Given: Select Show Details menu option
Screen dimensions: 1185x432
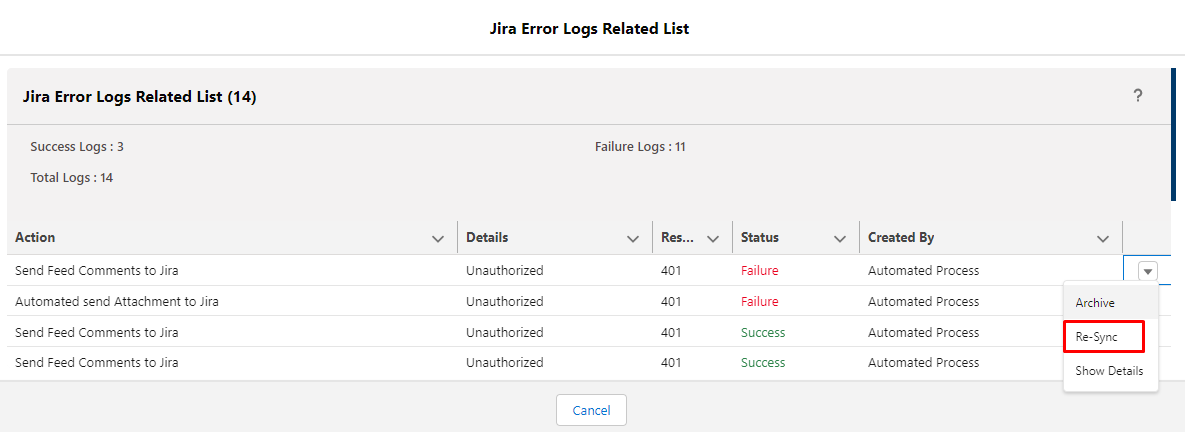Looking at the screenshot, I should point(1110,371).
